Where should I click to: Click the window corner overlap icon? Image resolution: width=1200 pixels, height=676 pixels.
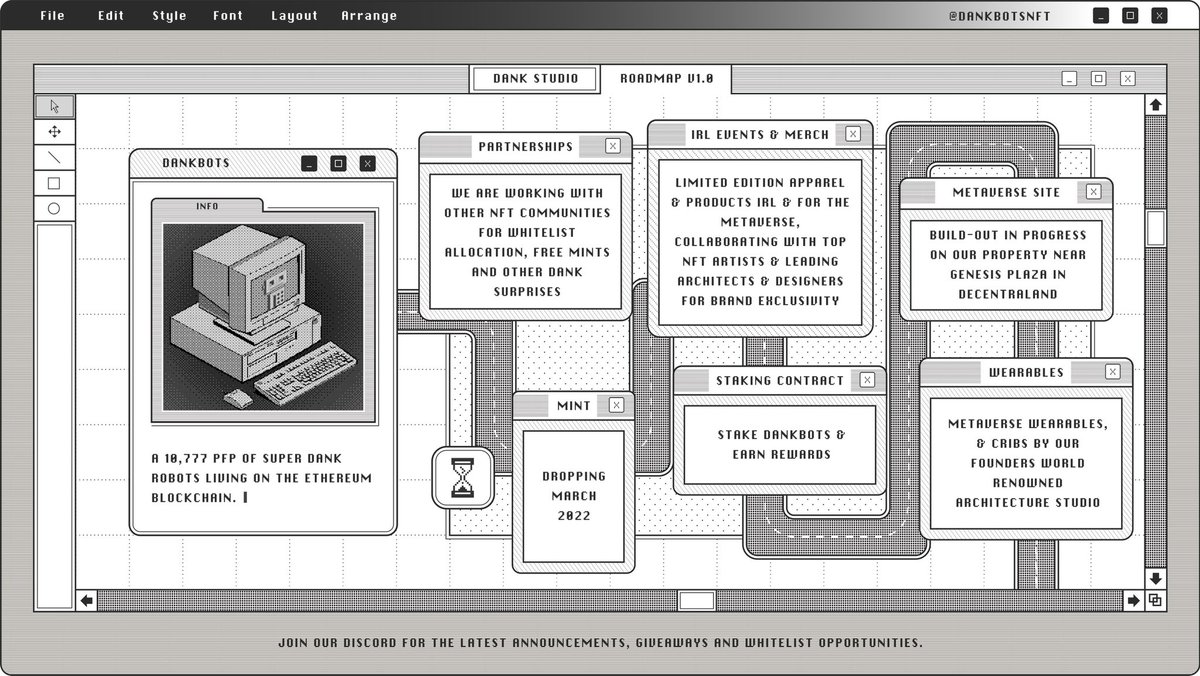pos(1155,600)
